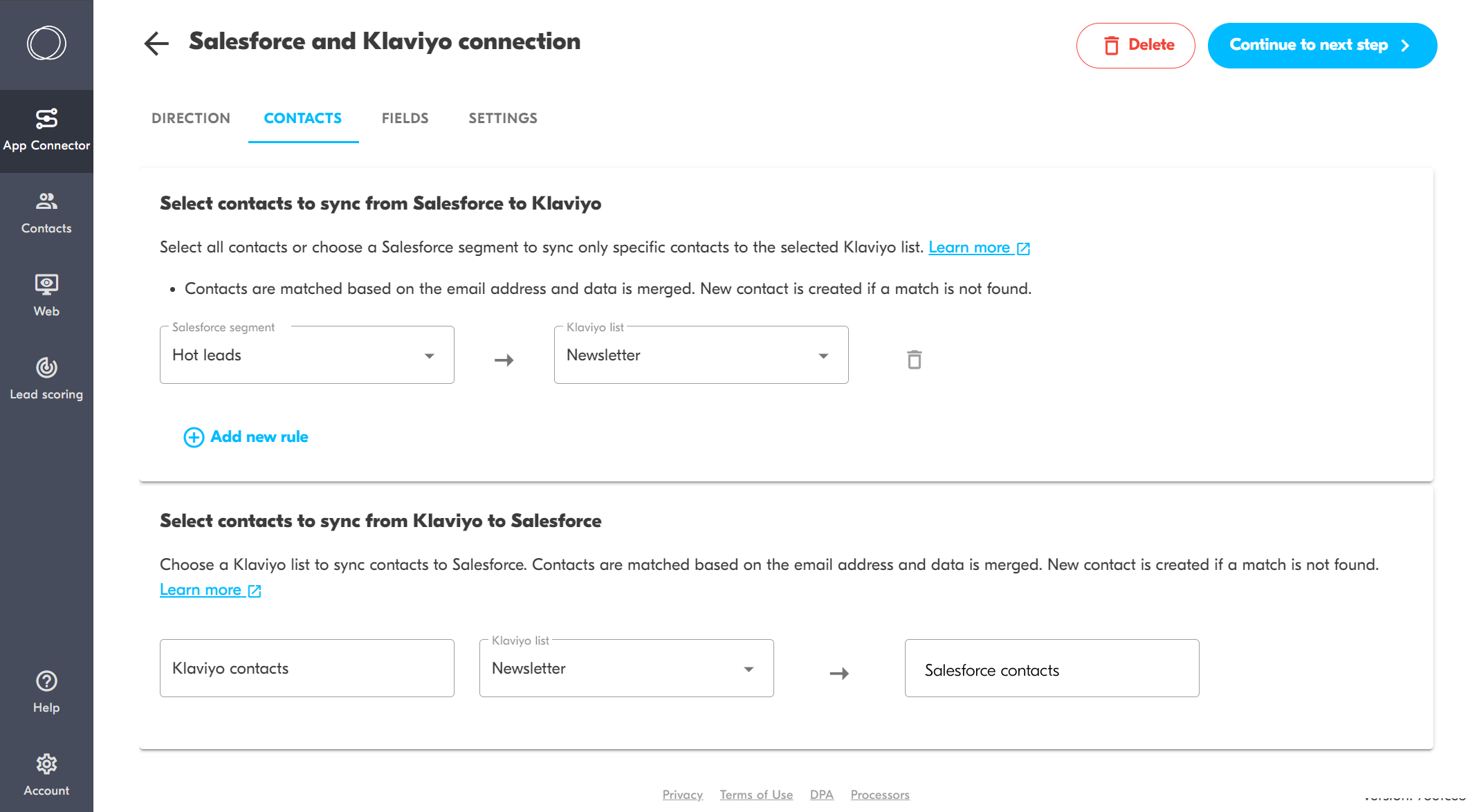Click the back arrow navigation icon
The width and height of the screenshot is (1477, 812).
coord(154,44)
